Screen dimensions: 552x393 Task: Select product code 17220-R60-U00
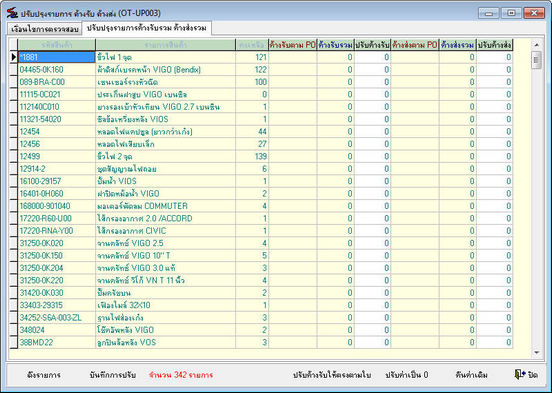(x=57, y=218)
